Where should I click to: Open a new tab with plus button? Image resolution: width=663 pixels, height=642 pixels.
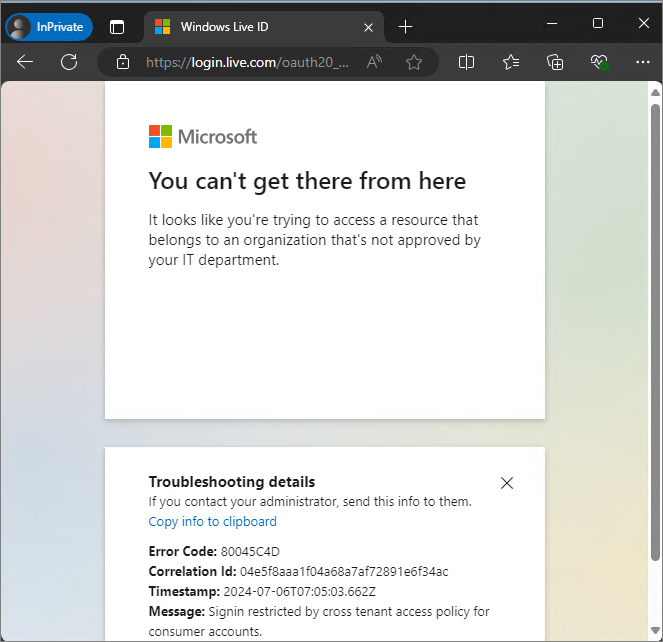(x=405, y=27)
